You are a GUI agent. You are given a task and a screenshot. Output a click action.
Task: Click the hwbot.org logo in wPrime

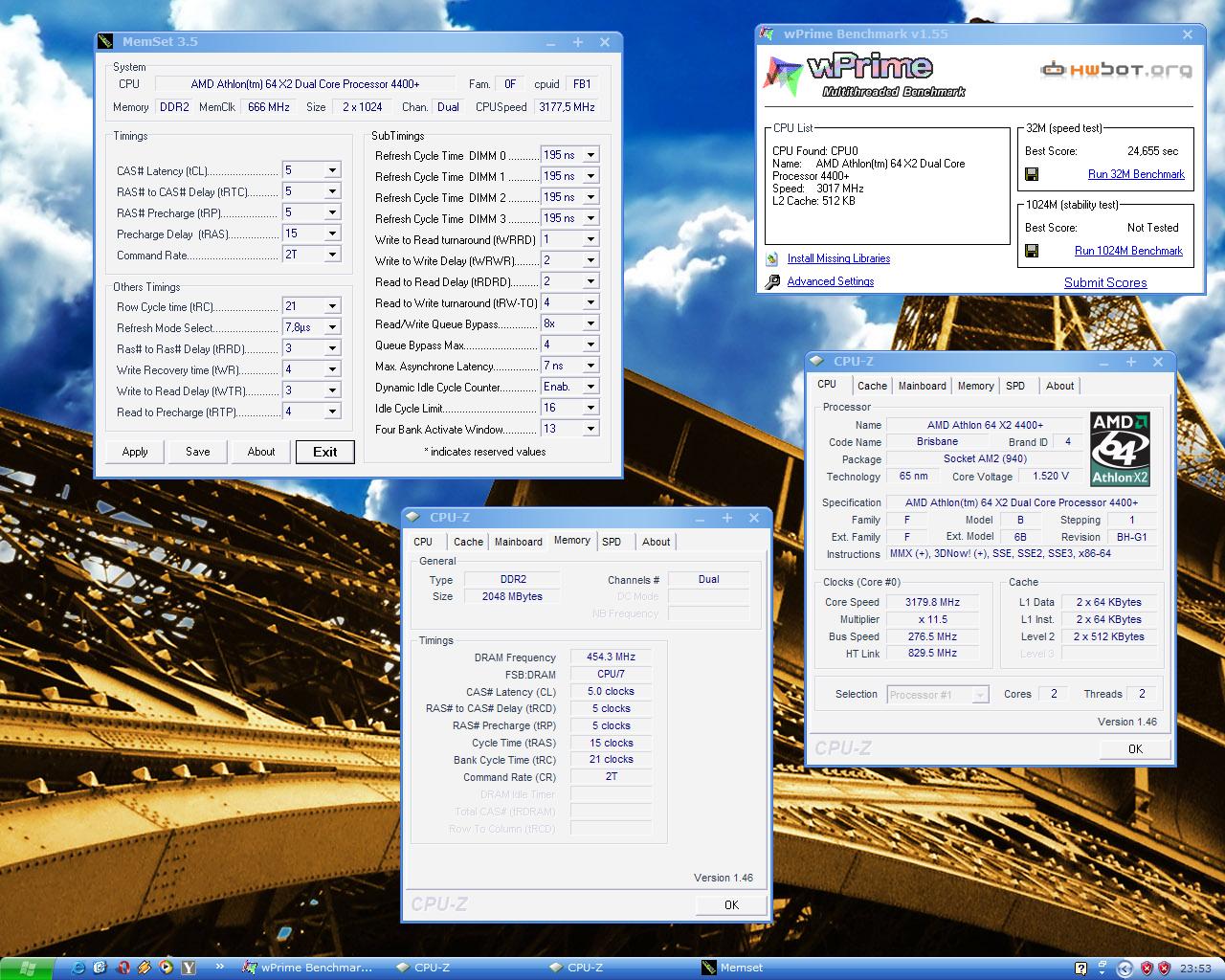click(x=1116, y=69)
